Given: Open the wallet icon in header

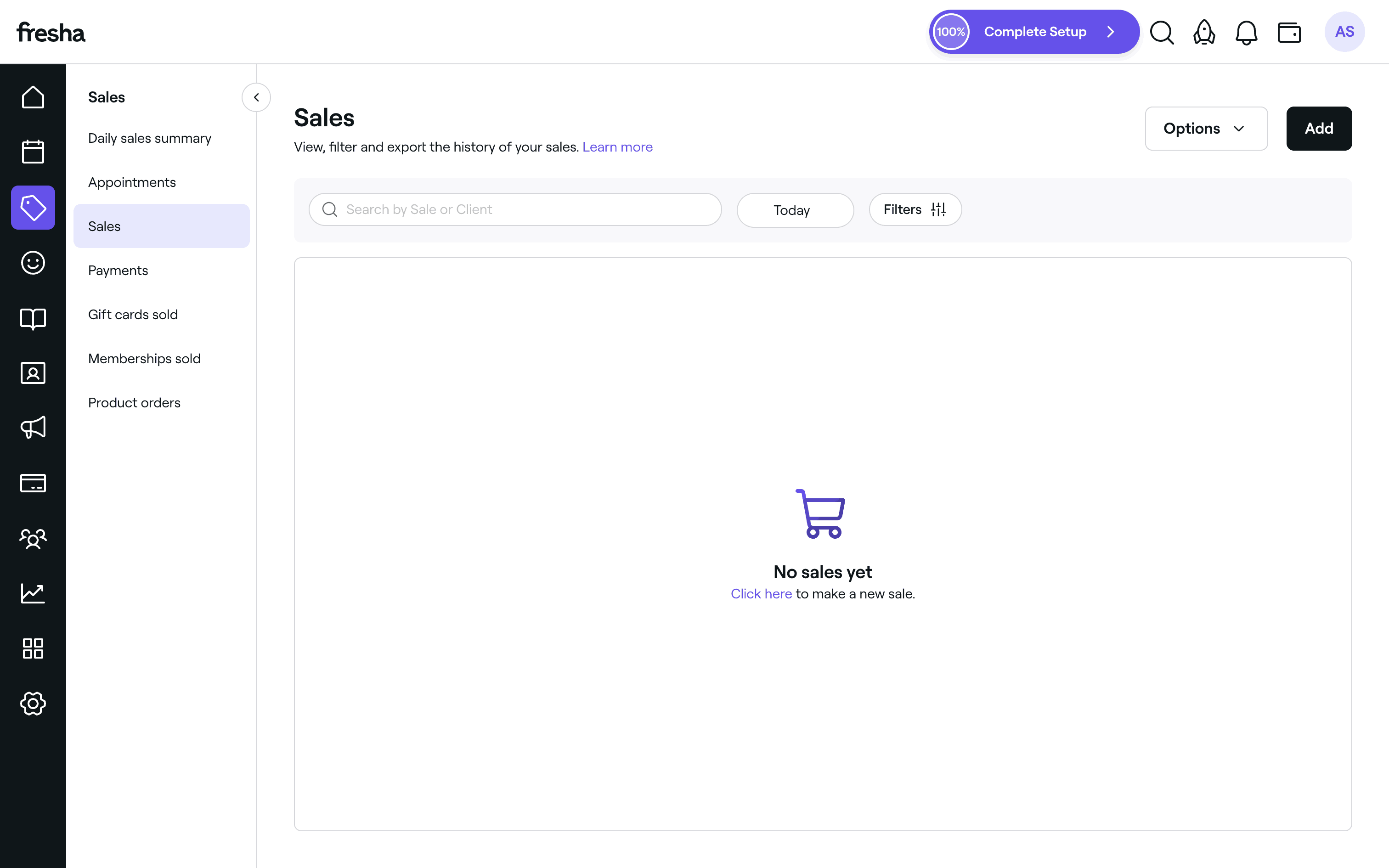Looking at the screenshot, I should point(1288,32).
